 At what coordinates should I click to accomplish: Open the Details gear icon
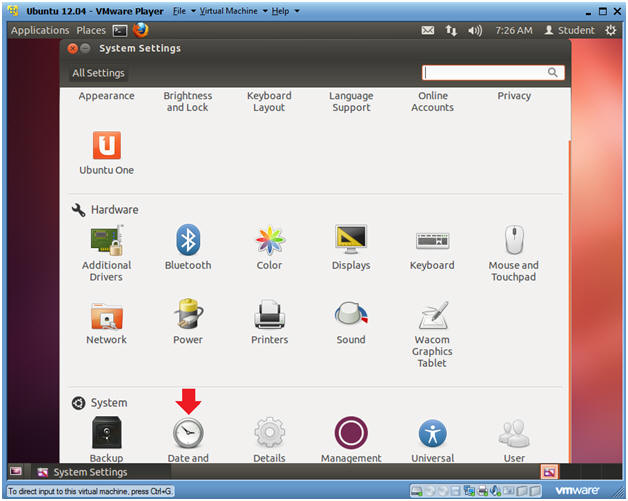coord(270,433)
